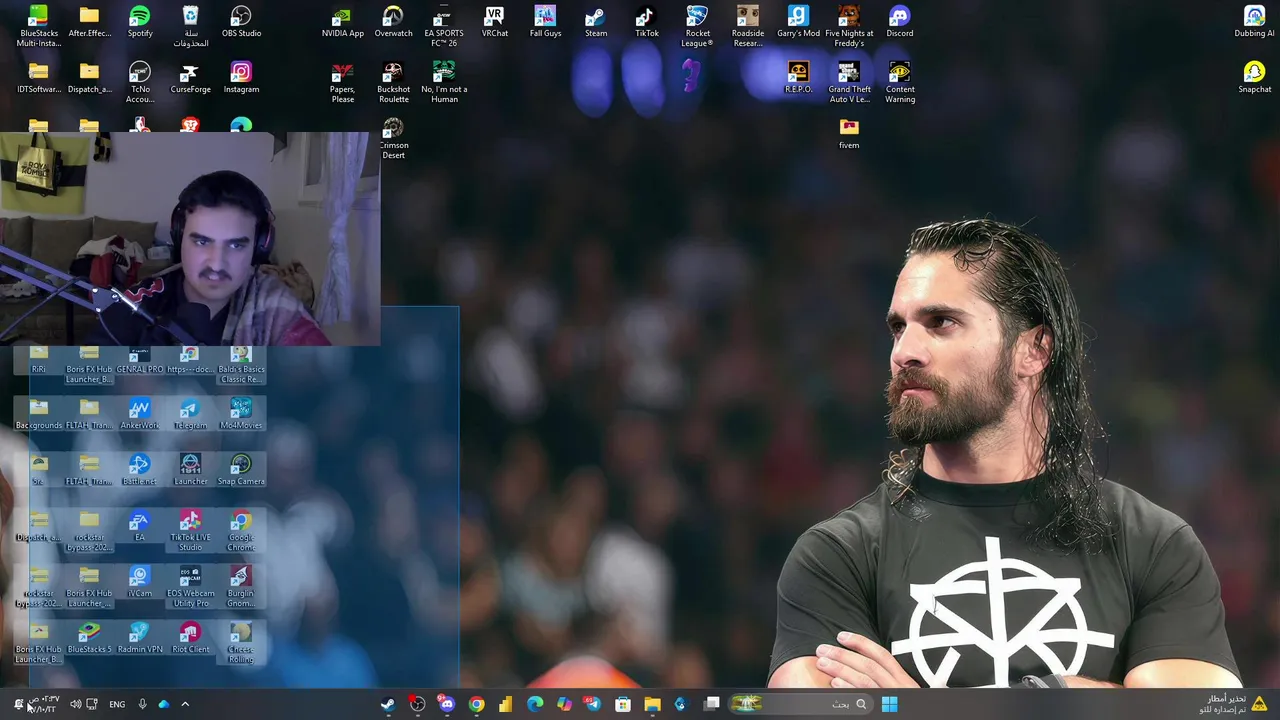Open the Snapchat desktop shortcut
Viewport: 1280px width, 720px height.
[x=1254, y=78]
